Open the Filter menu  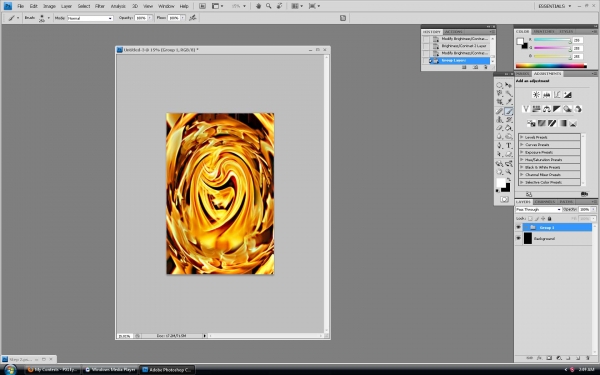(100, 6)
